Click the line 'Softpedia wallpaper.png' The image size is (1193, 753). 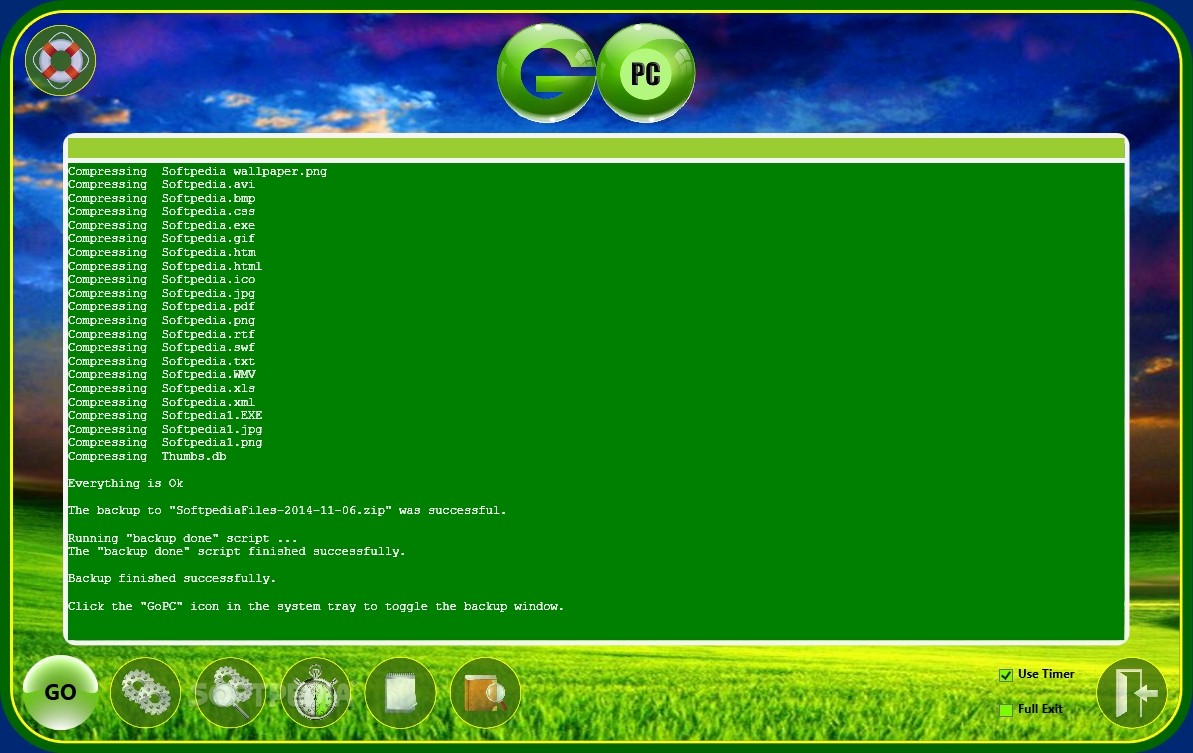198,171
